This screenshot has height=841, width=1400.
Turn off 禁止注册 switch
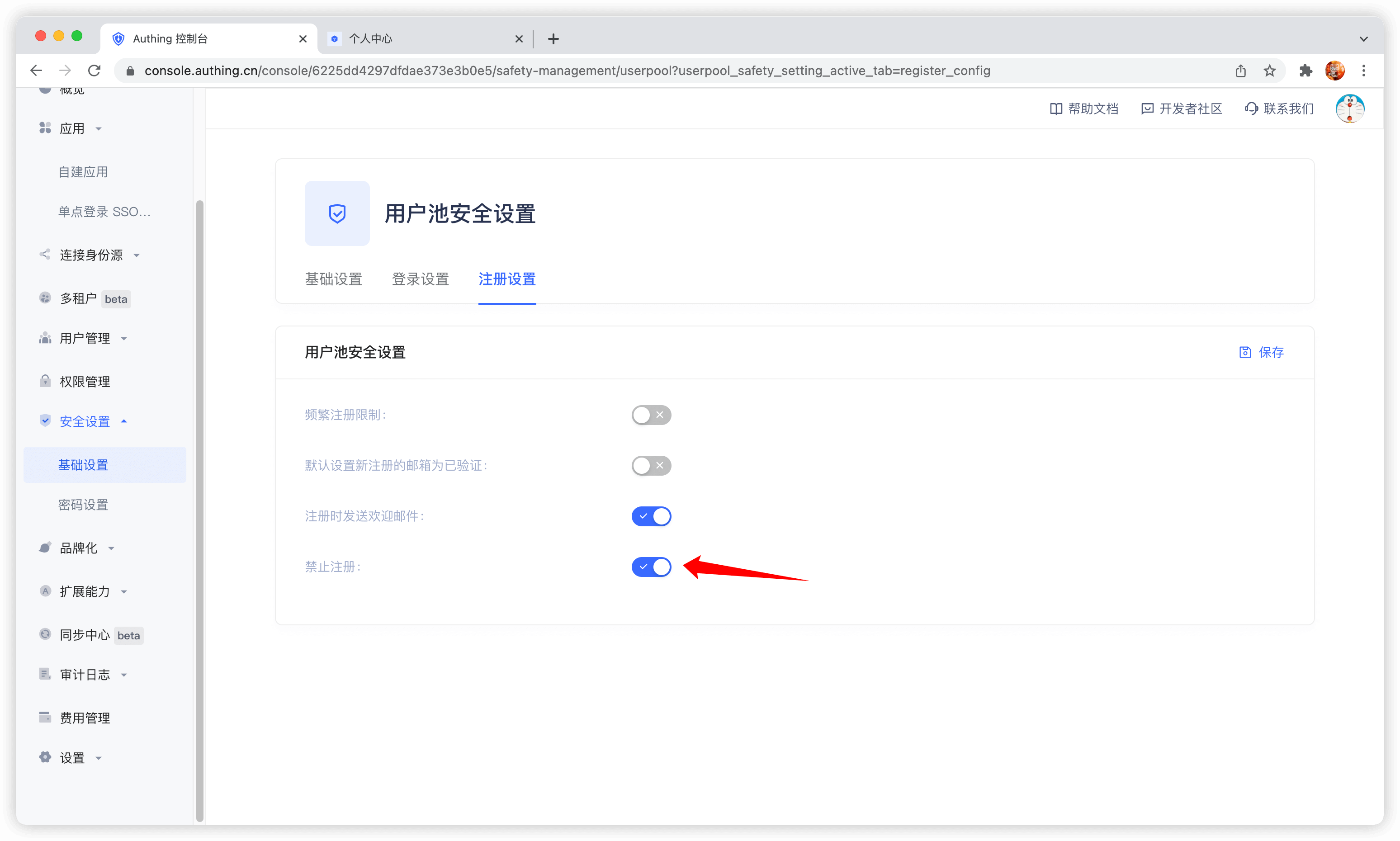[651, 567]
